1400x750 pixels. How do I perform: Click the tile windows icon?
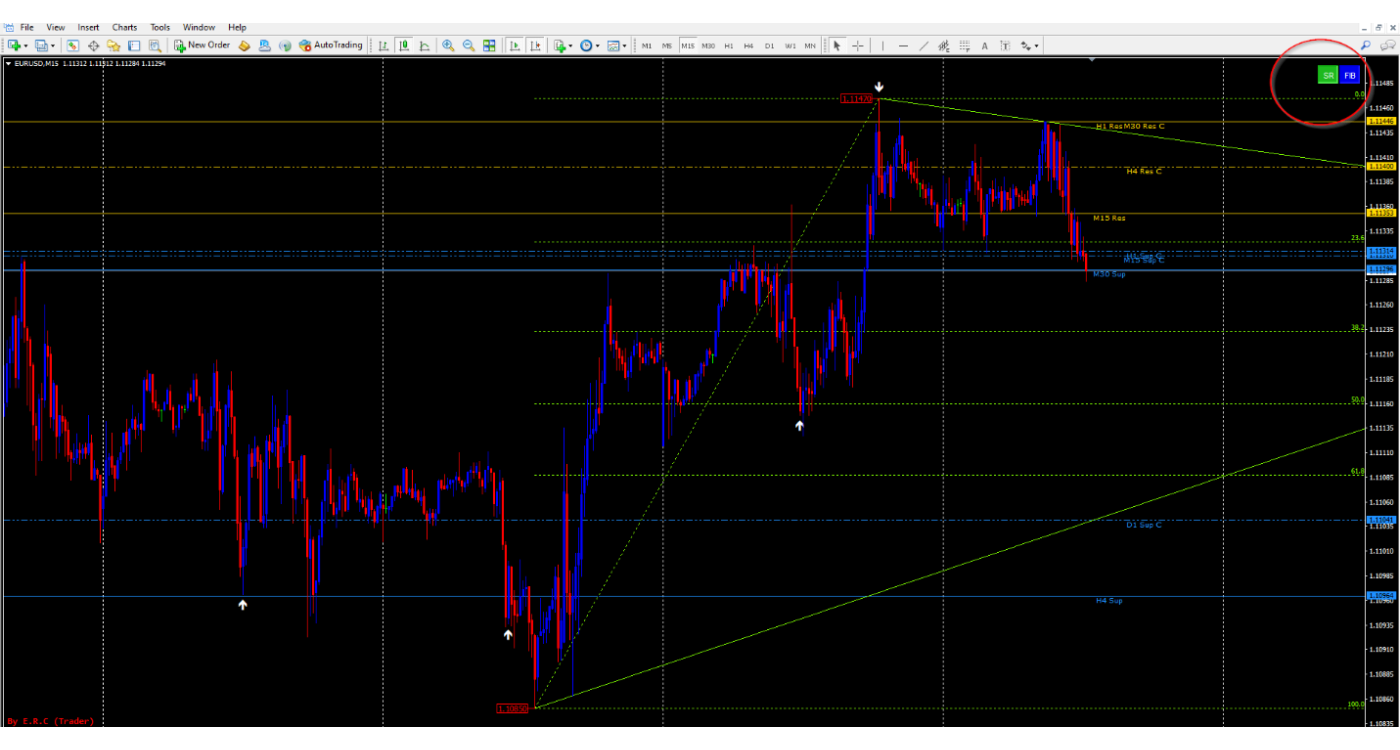(x=489, y=45)
